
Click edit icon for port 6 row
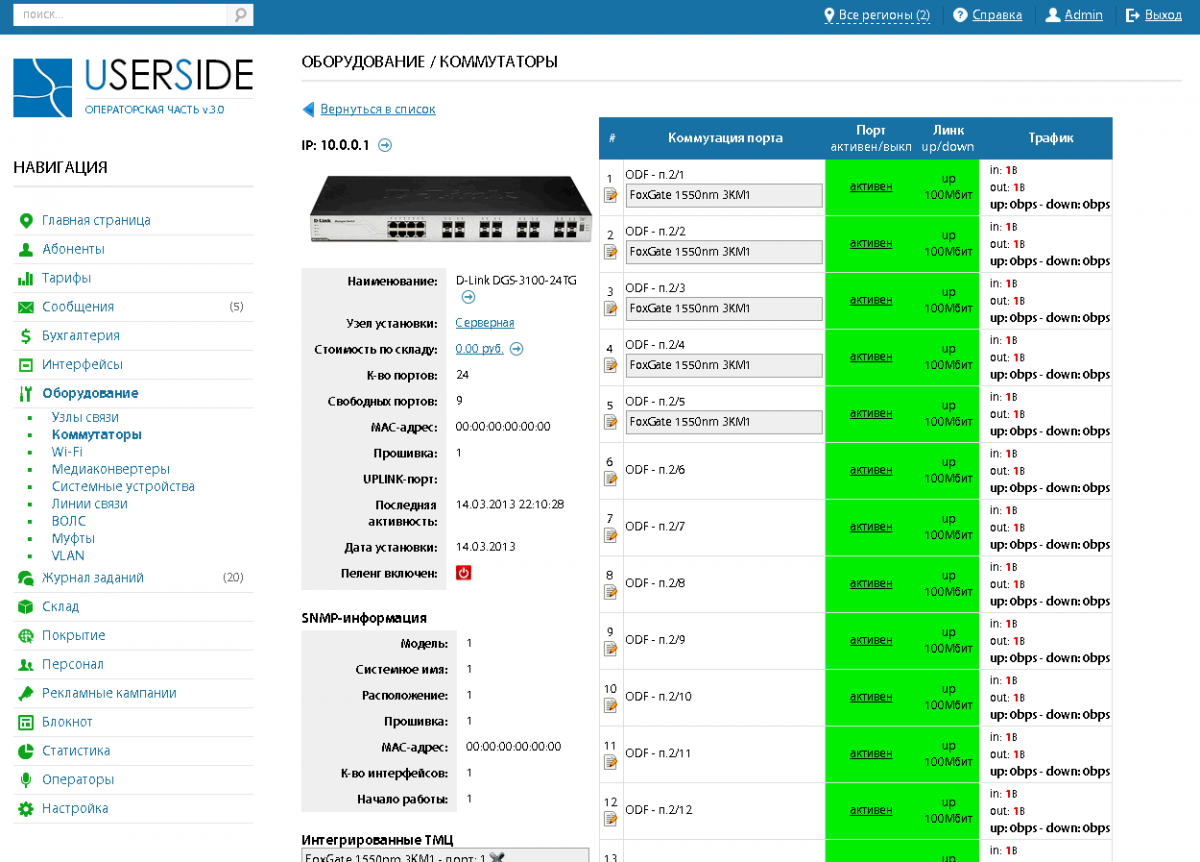coord(611,479)
